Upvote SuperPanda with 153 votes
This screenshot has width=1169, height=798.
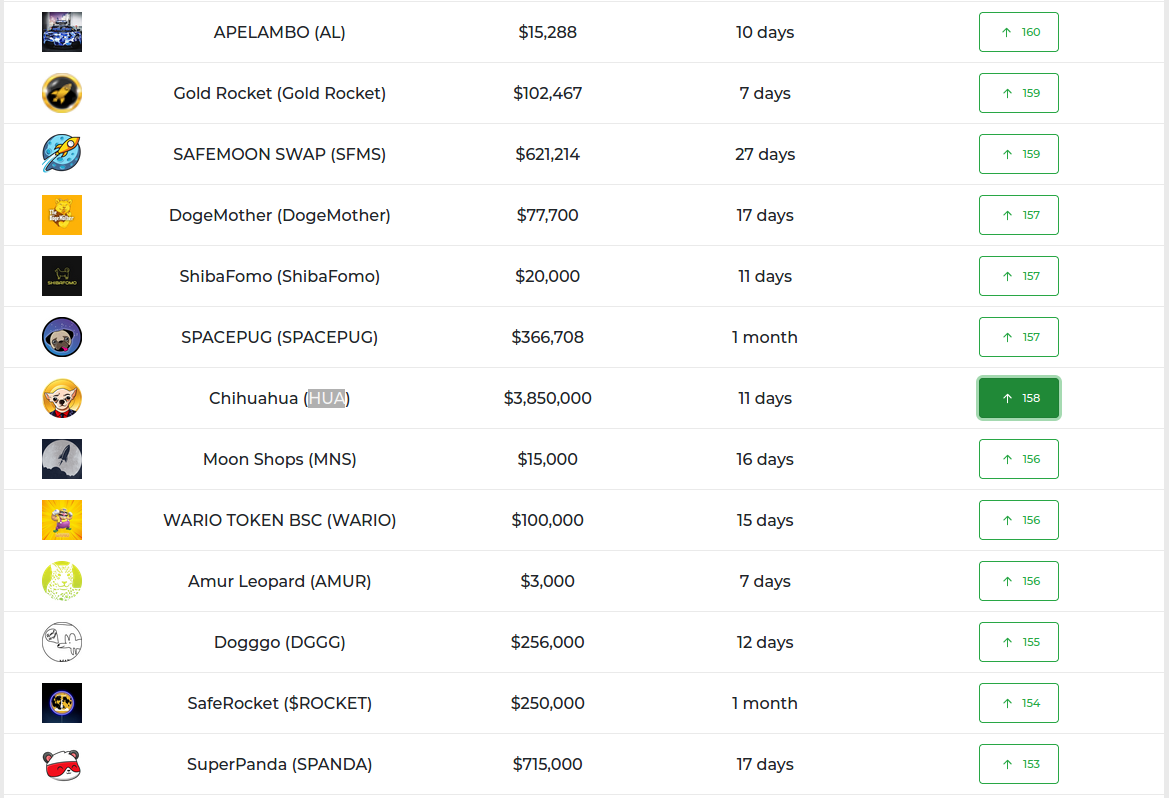click(1018, 764)
